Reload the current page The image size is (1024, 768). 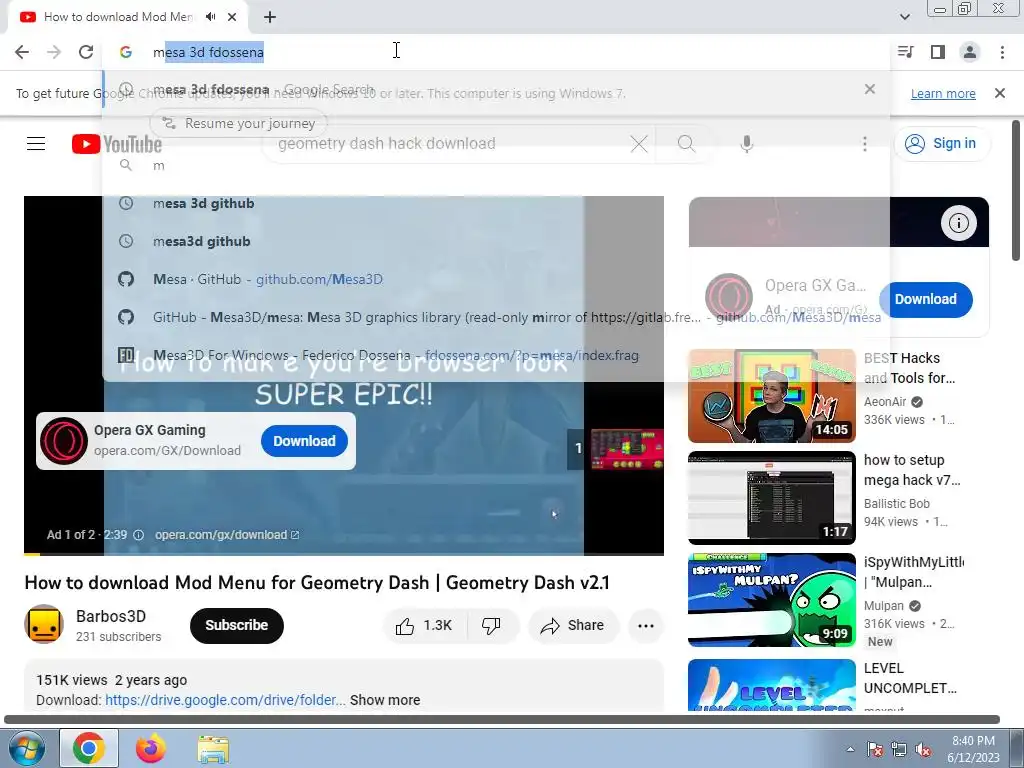tap(86, 52)
